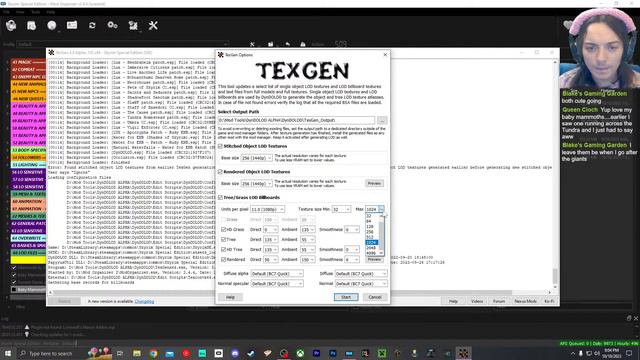Open the Diffuse alpha format dropdown

[x=277, y=273]
